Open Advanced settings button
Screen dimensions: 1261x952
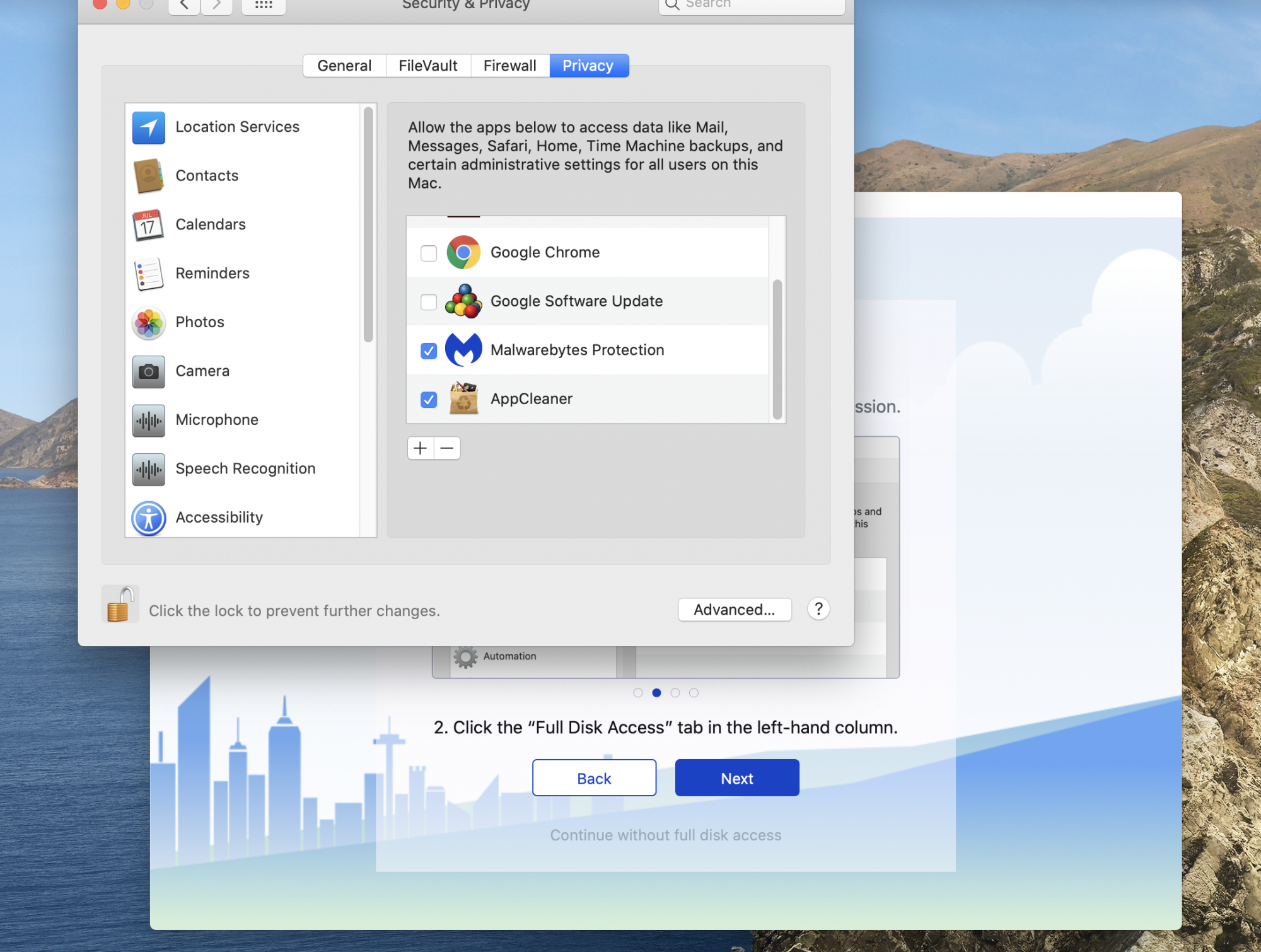click(x=735, y=610)
